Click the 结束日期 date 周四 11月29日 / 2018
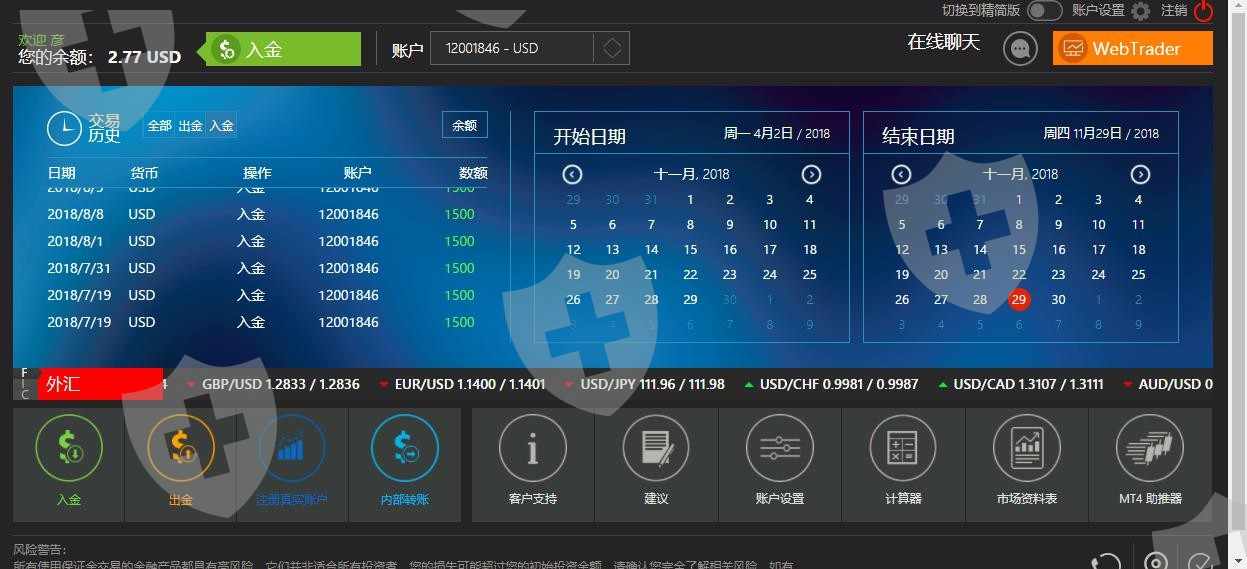This screenshot has width=1247, height=569. click(1101, 133)
